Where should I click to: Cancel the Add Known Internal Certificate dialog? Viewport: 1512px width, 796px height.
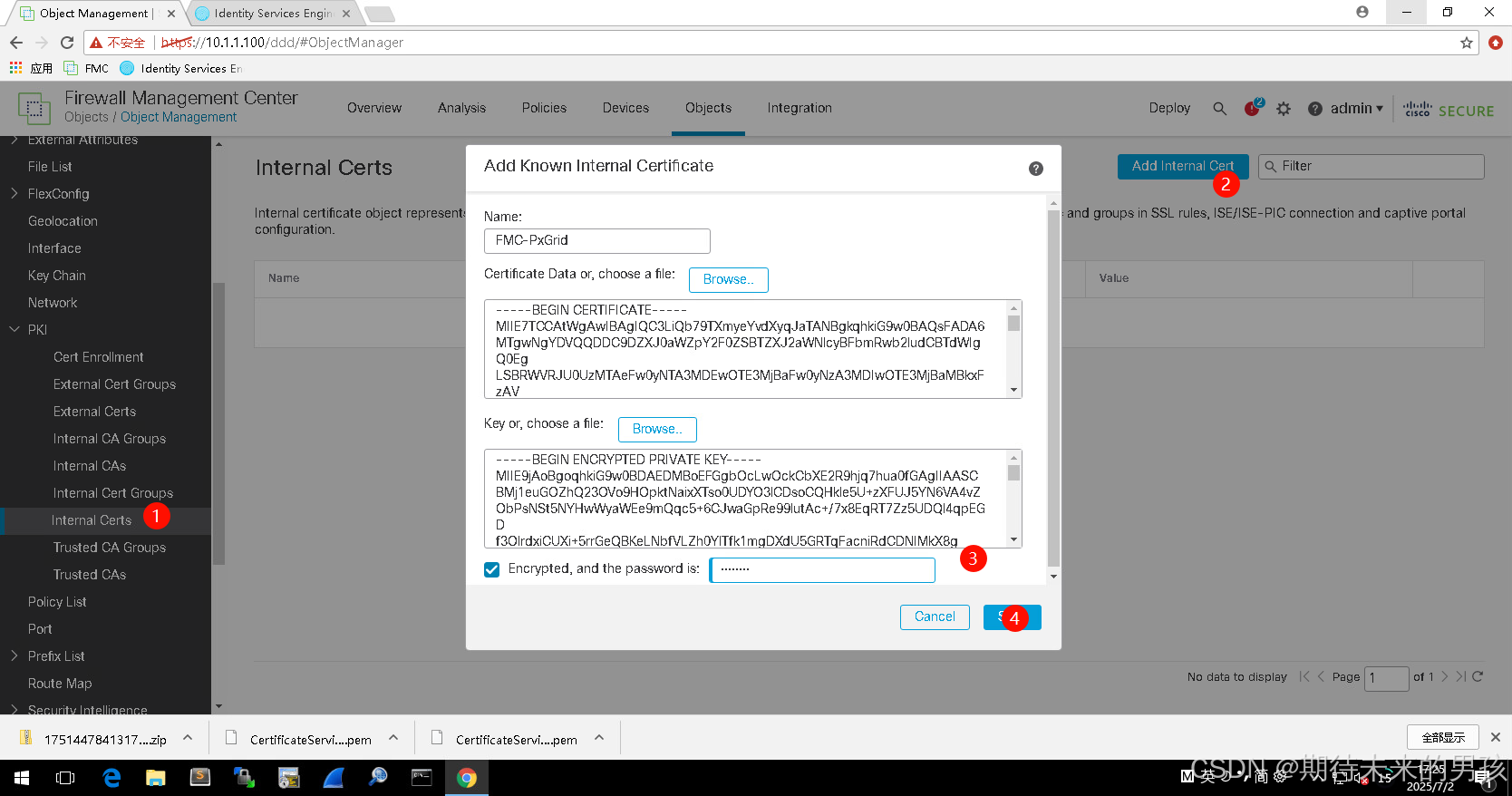(935, 617)
